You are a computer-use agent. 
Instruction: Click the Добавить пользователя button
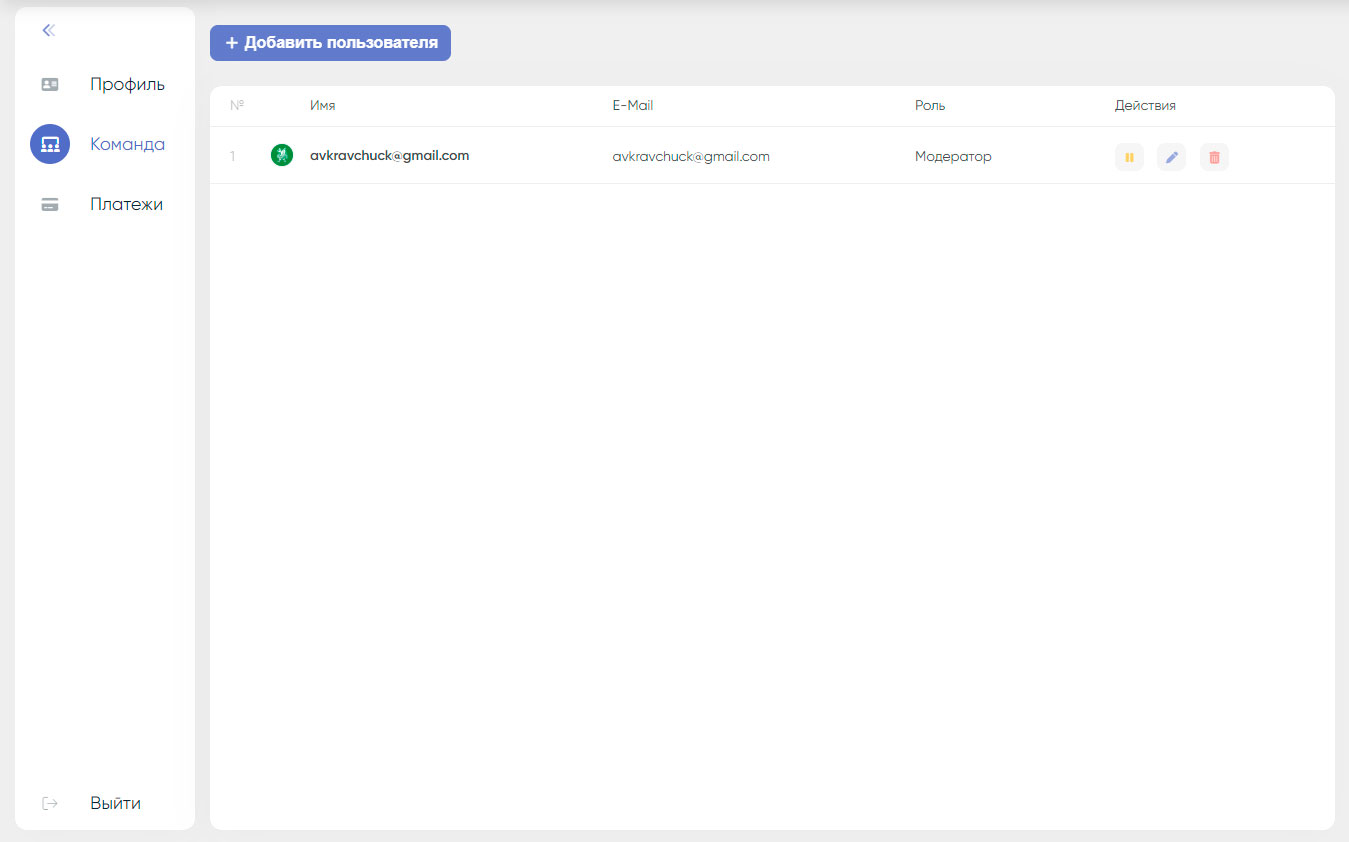(x=330, y=43)
